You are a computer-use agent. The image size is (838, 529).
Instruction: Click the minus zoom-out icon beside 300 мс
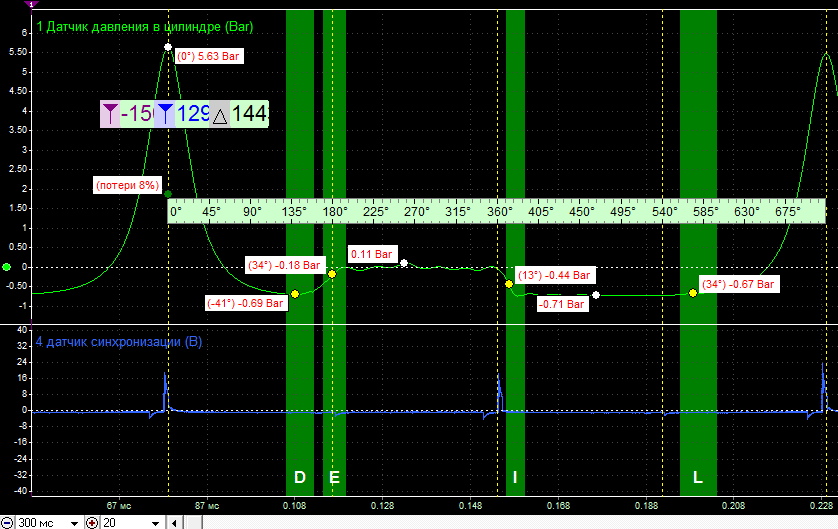(x=7, y=523)
